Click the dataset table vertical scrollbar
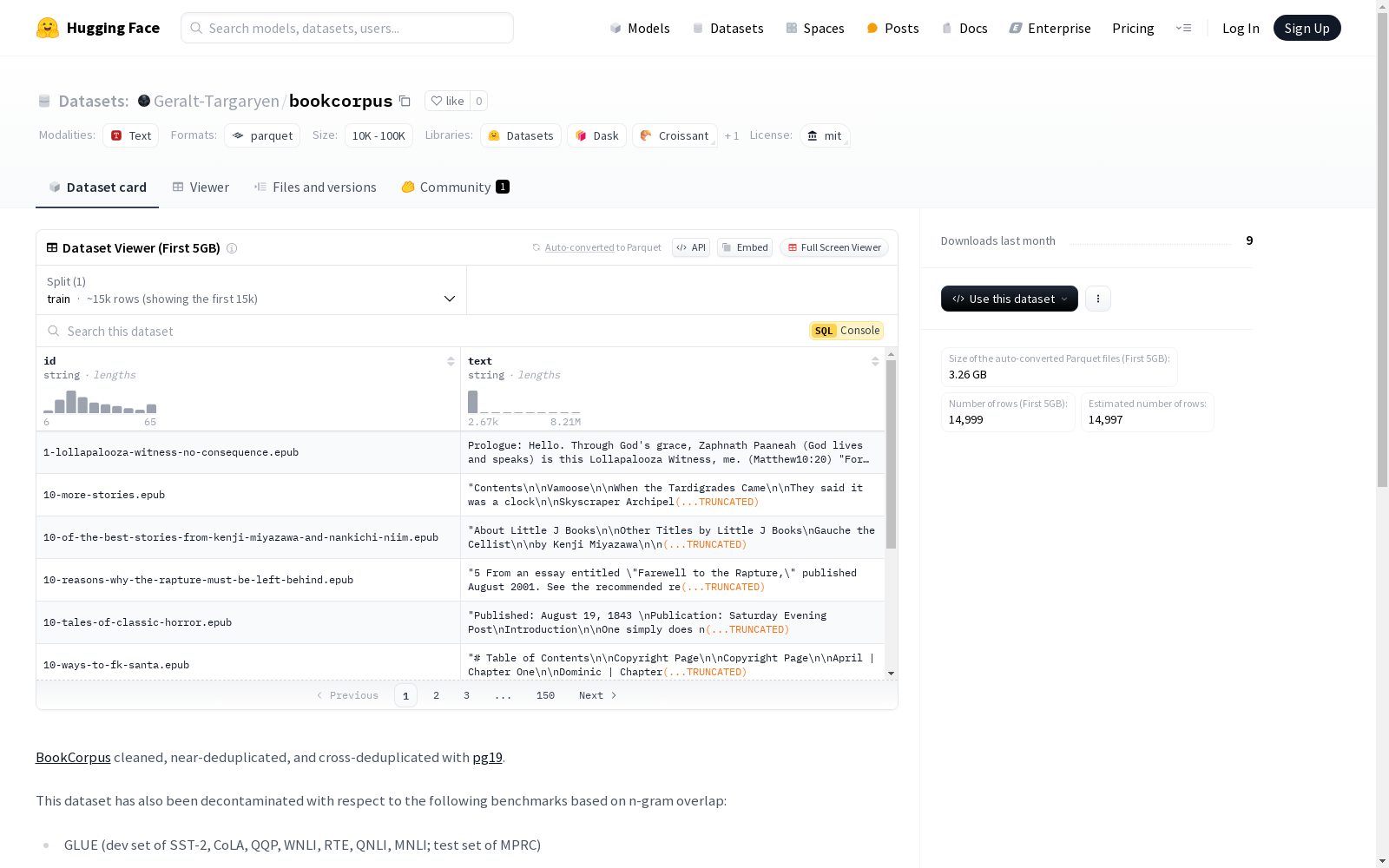 (891, 455)
